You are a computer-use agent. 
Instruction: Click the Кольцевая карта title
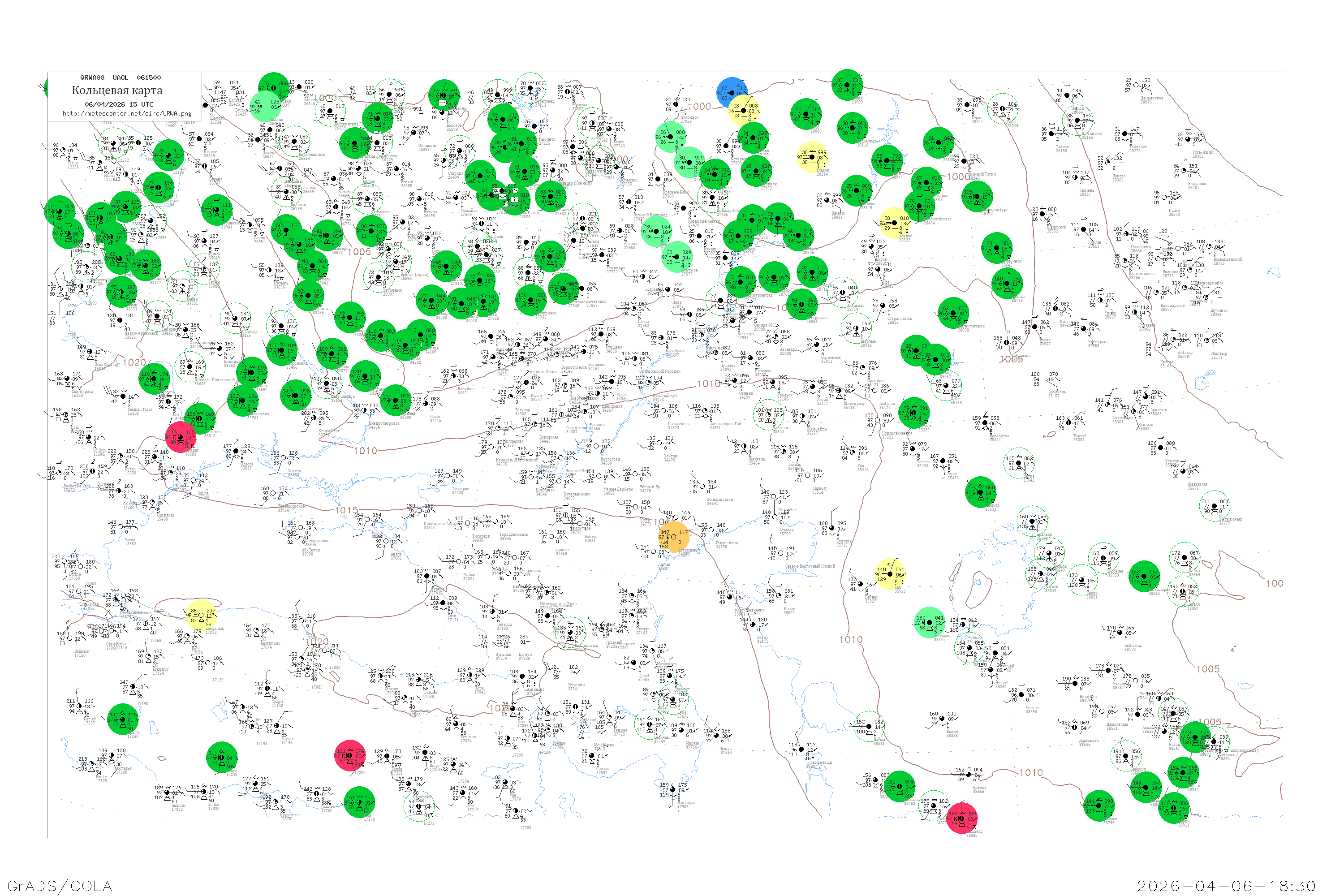[117, 90]
